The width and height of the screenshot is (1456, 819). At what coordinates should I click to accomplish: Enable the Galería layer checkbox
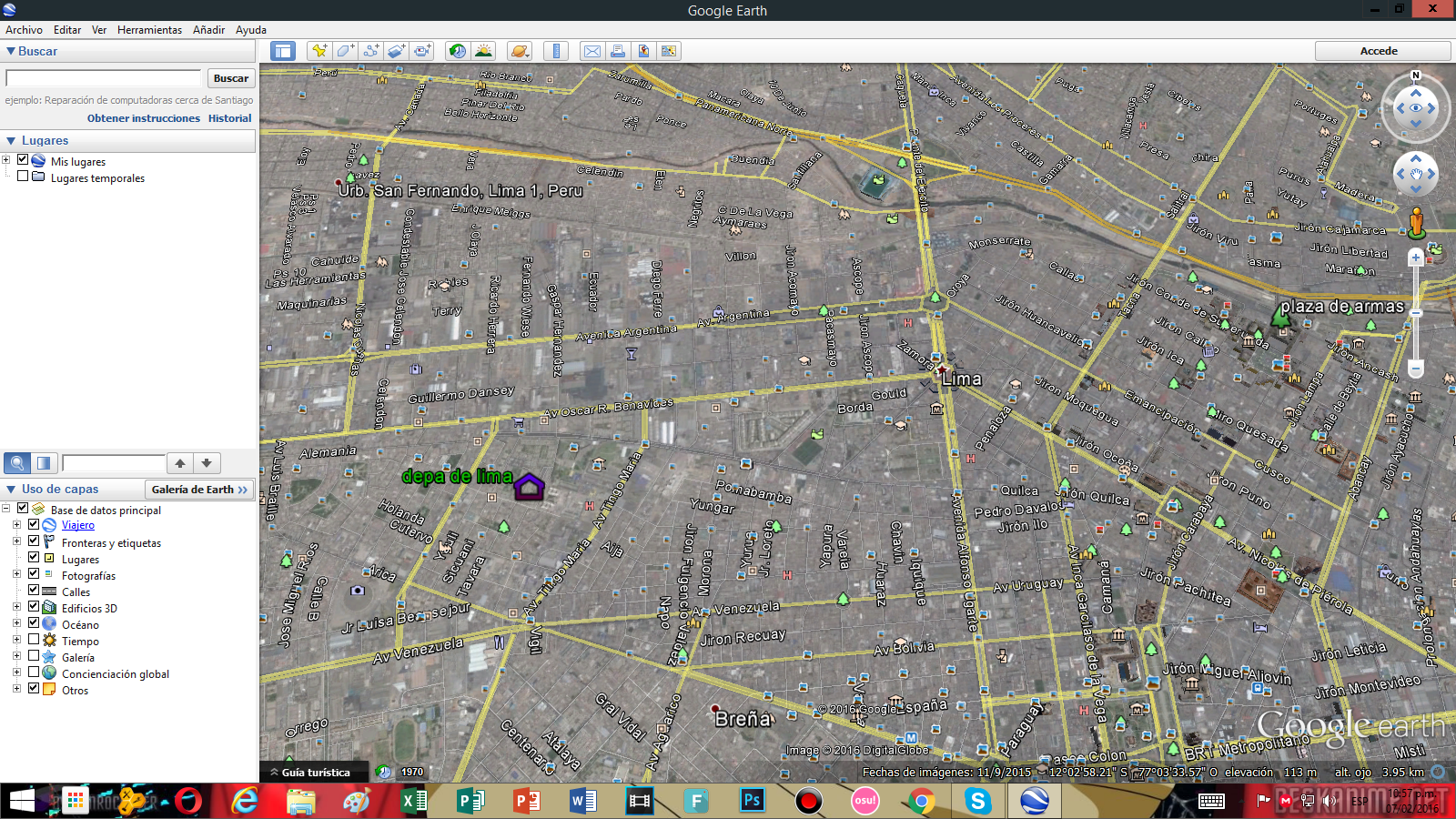[x=34, y=656]
